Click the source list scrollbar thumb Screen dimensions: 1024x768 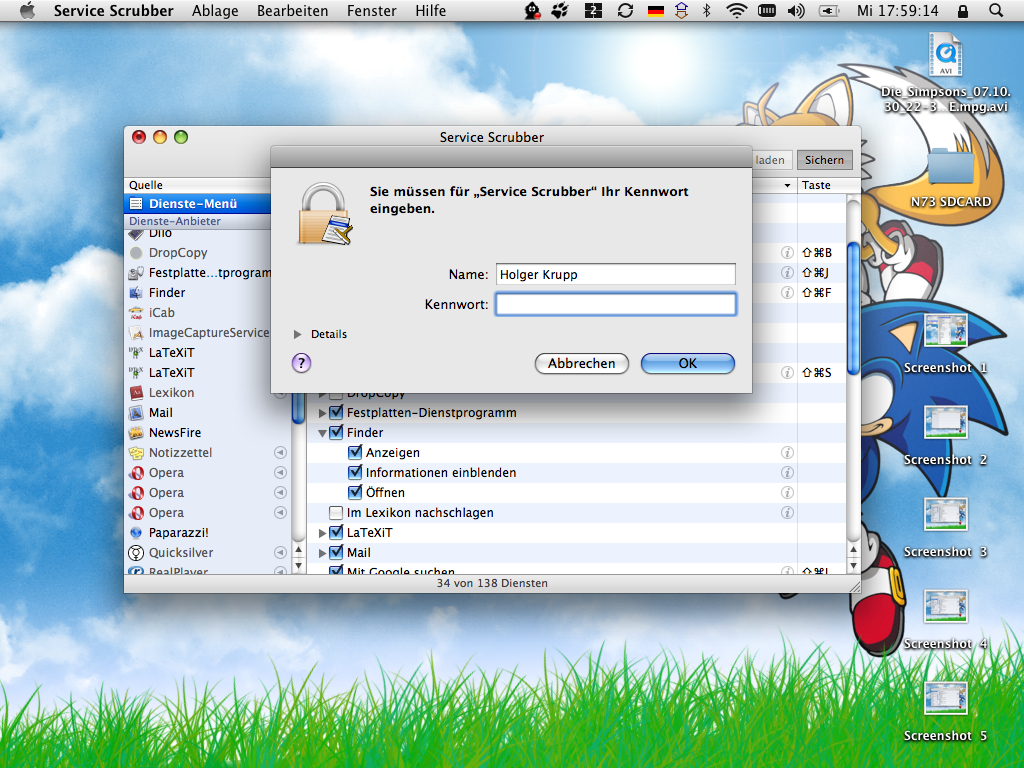298,408
